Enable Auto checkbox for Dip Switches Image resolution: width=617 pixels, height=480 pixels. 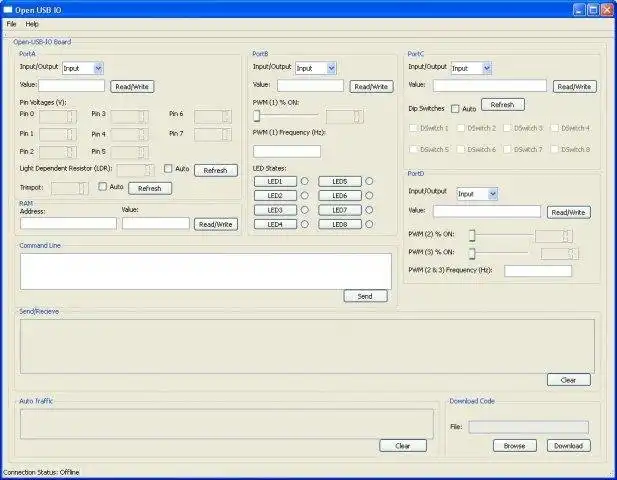455,109
